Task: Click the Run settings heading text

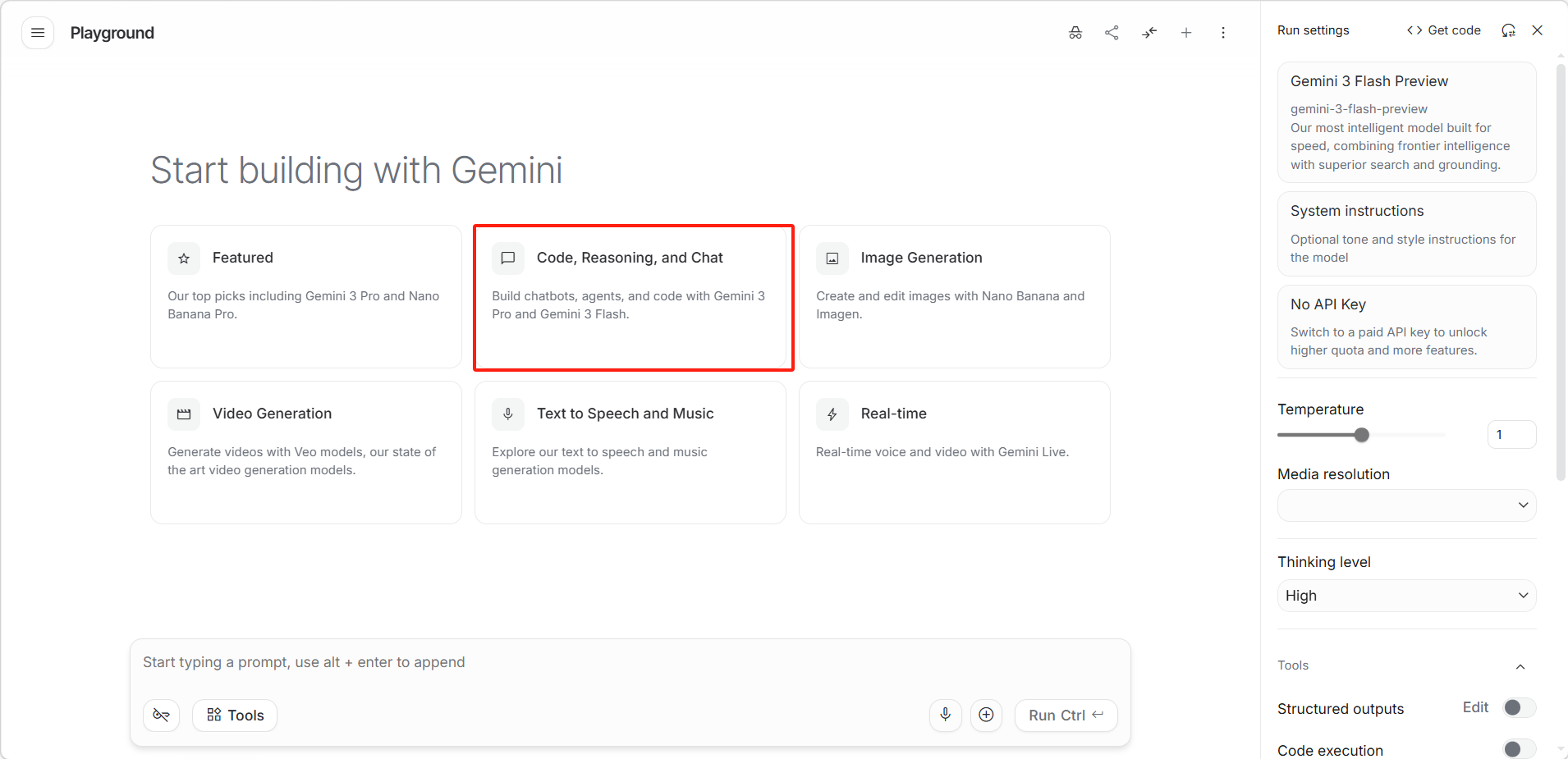Action: (x=1314, y=30)
